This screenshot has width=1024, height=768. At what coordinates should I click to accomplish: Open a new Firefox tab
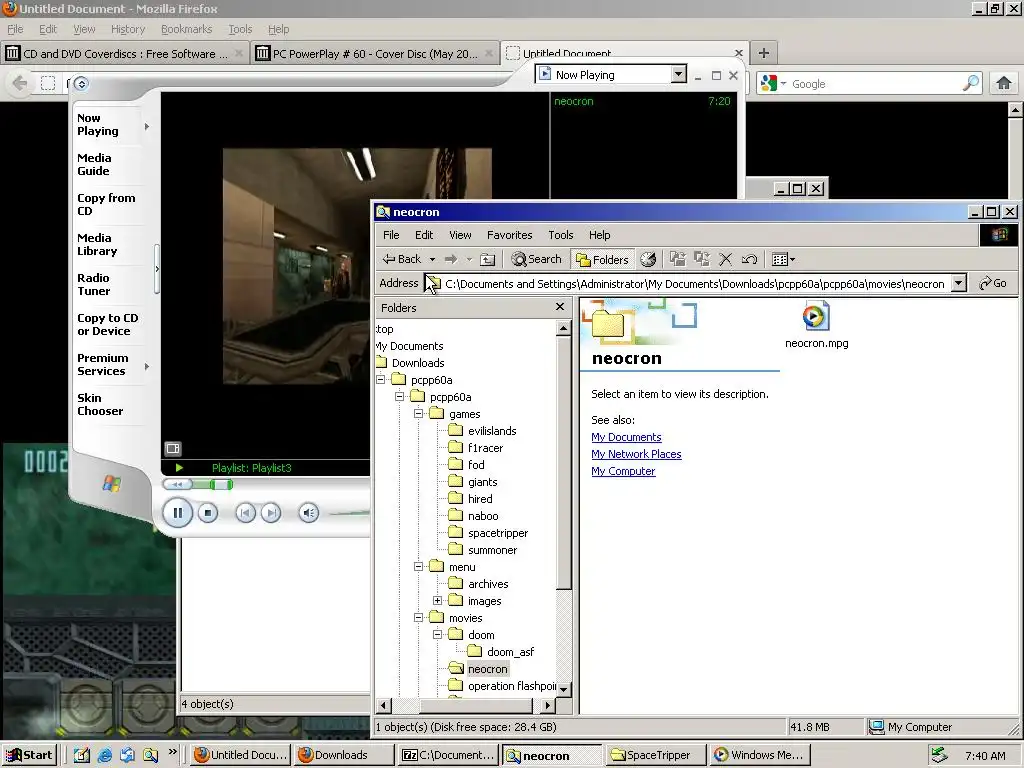pyautogui.click(x=763, y=53)
